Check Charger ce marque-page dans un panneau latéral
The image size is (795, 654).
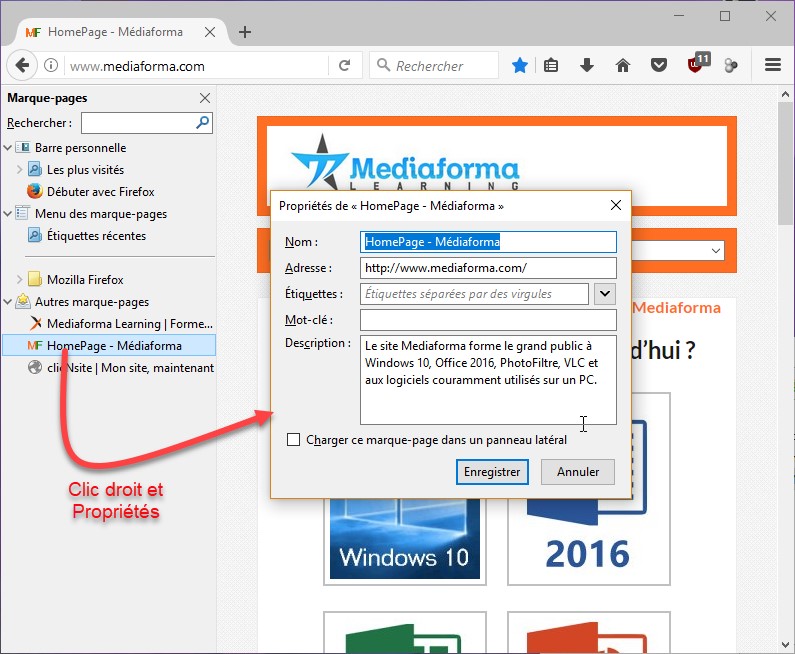pos(293,440)
